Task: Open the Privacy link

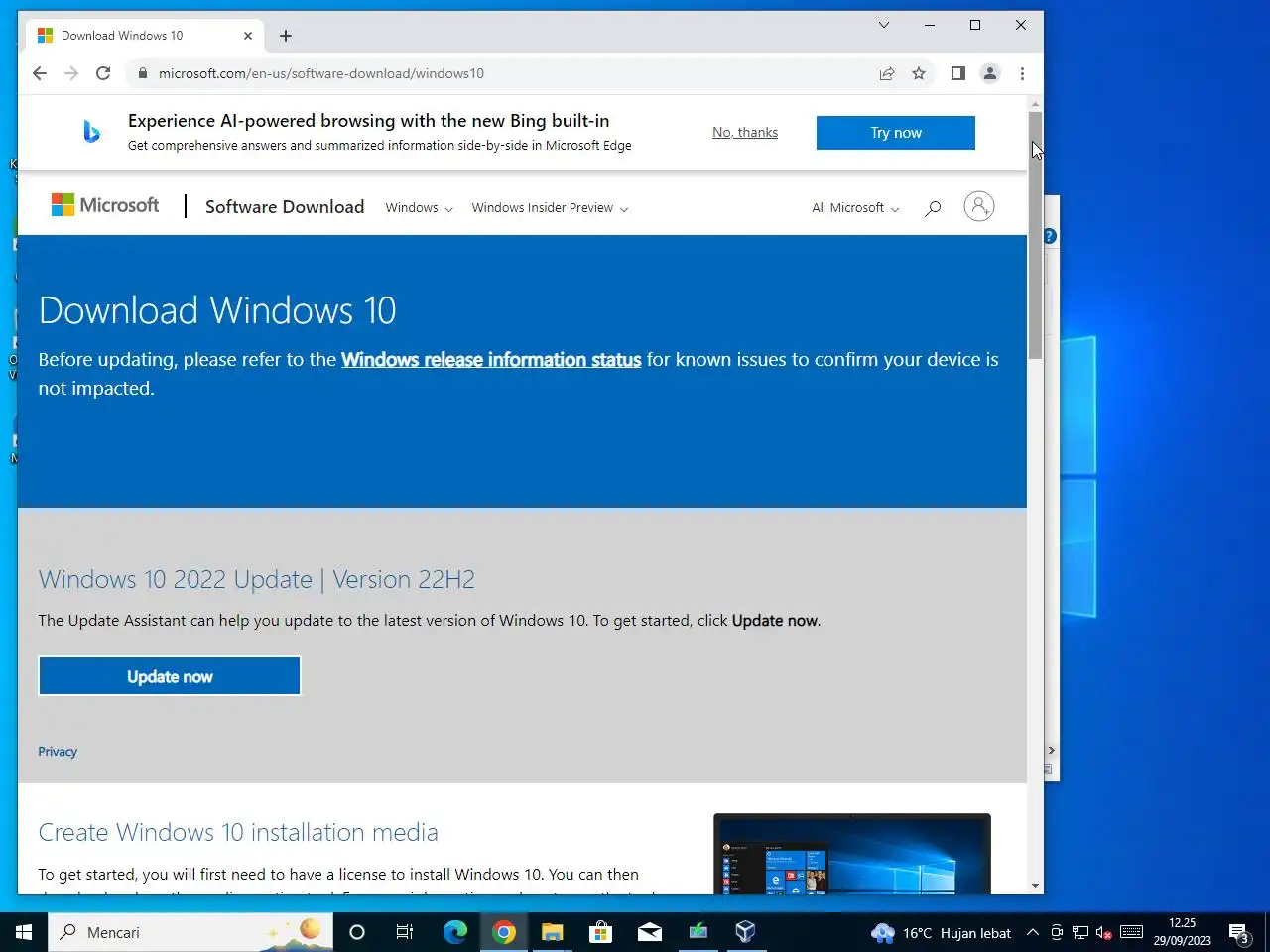Action: [58, 752]
